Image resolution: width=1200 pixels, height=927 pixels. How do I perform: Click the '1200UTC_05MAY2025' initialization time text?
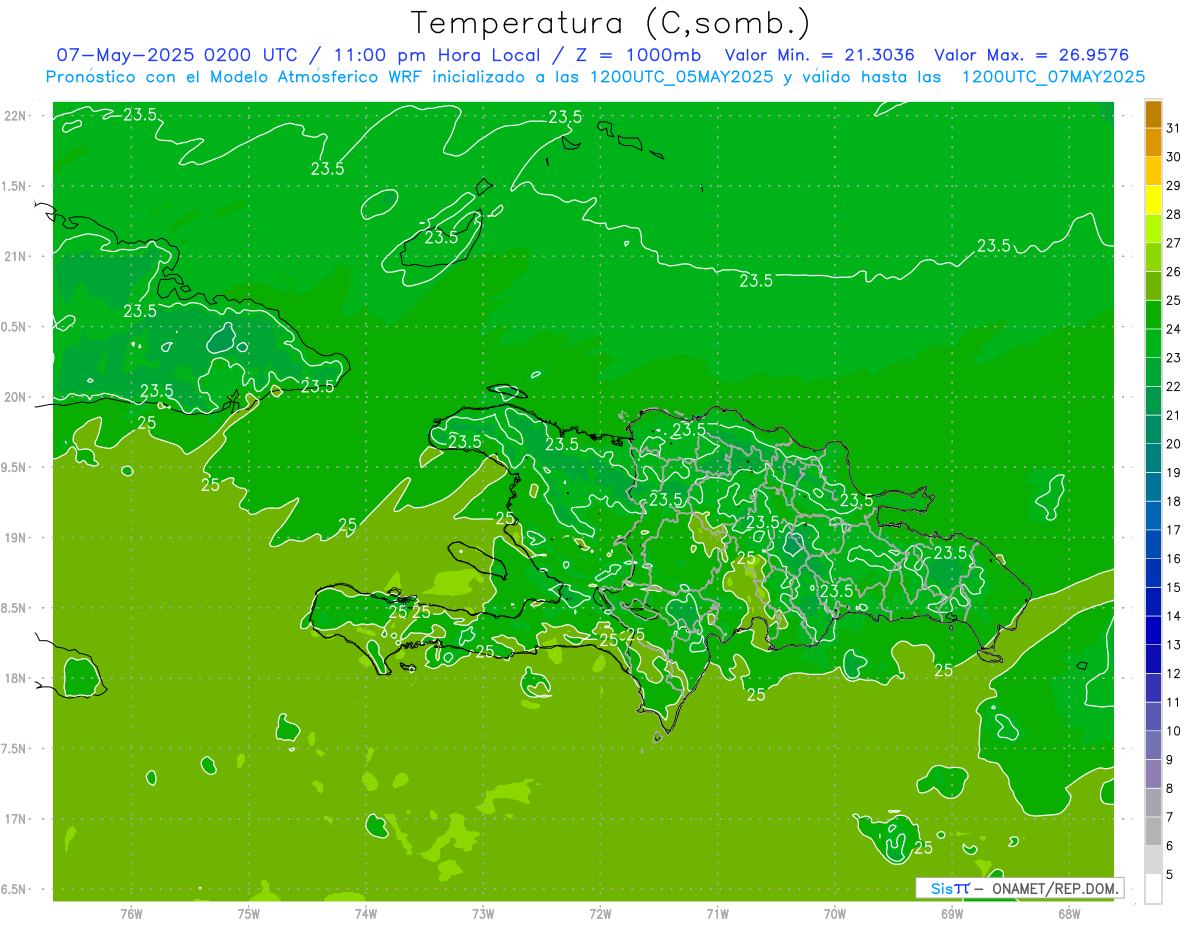click(x=681, y=77)
